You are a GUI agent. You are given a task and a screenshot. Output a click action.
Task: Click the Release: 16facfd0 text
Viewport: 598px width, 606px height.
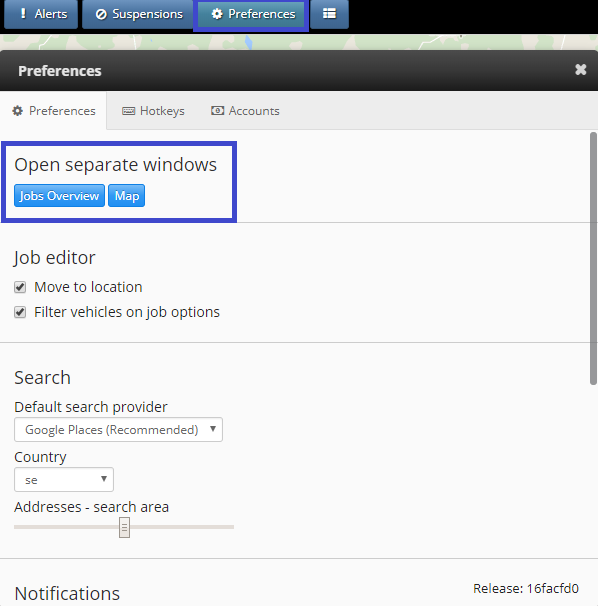(526, 589)
